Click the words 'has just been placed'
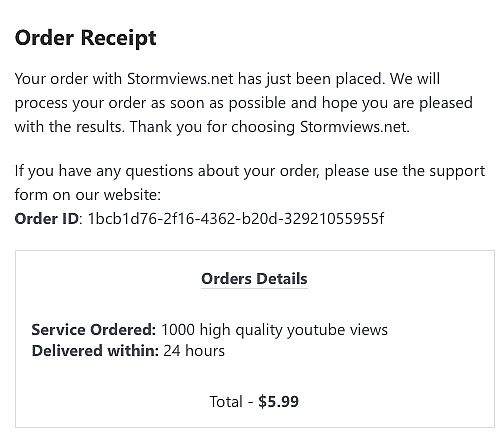This screenshot has width=499, height=436. pyautogui.click(x=311, y=80)
